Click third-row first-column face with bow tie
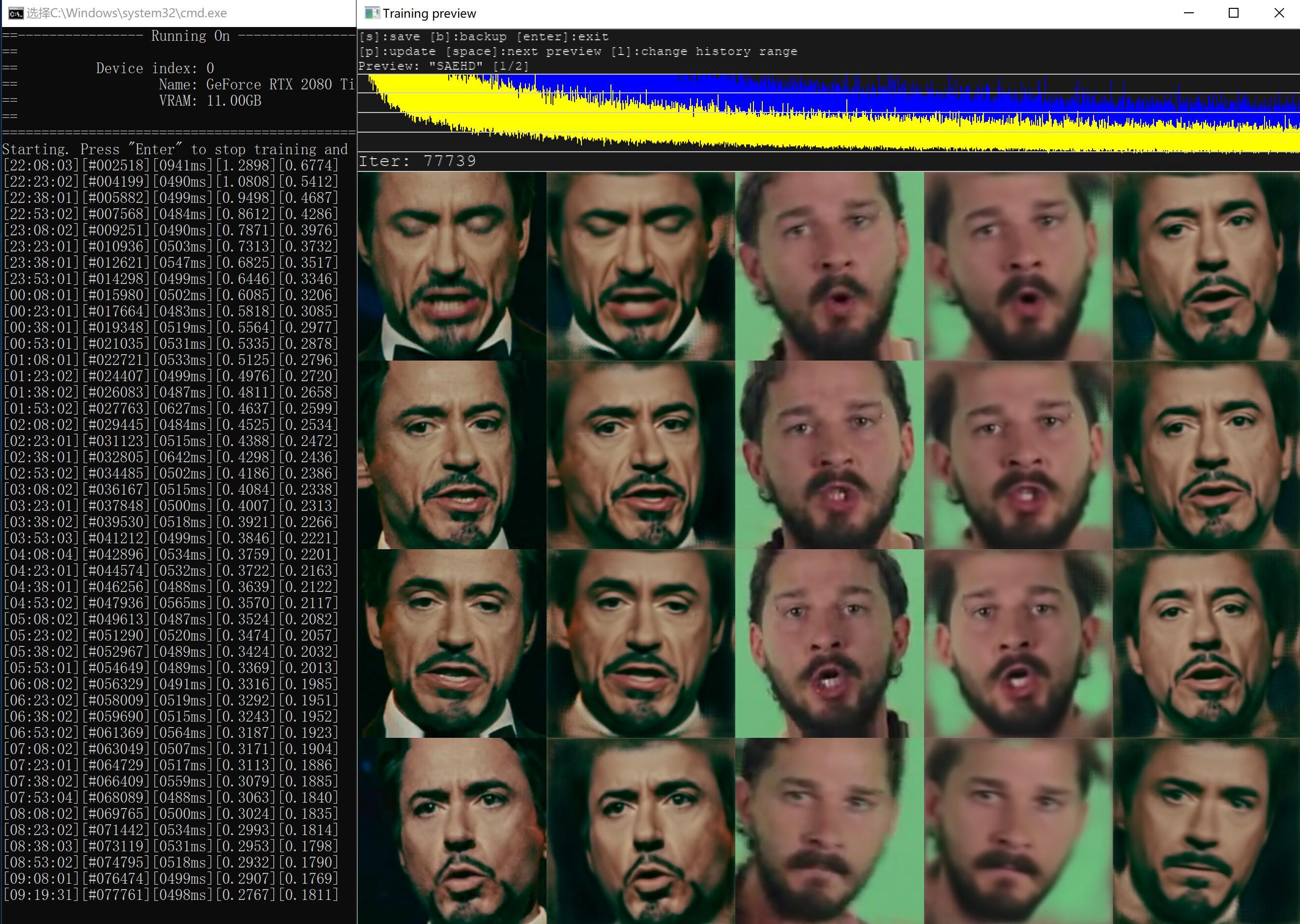 pos(452,644)
